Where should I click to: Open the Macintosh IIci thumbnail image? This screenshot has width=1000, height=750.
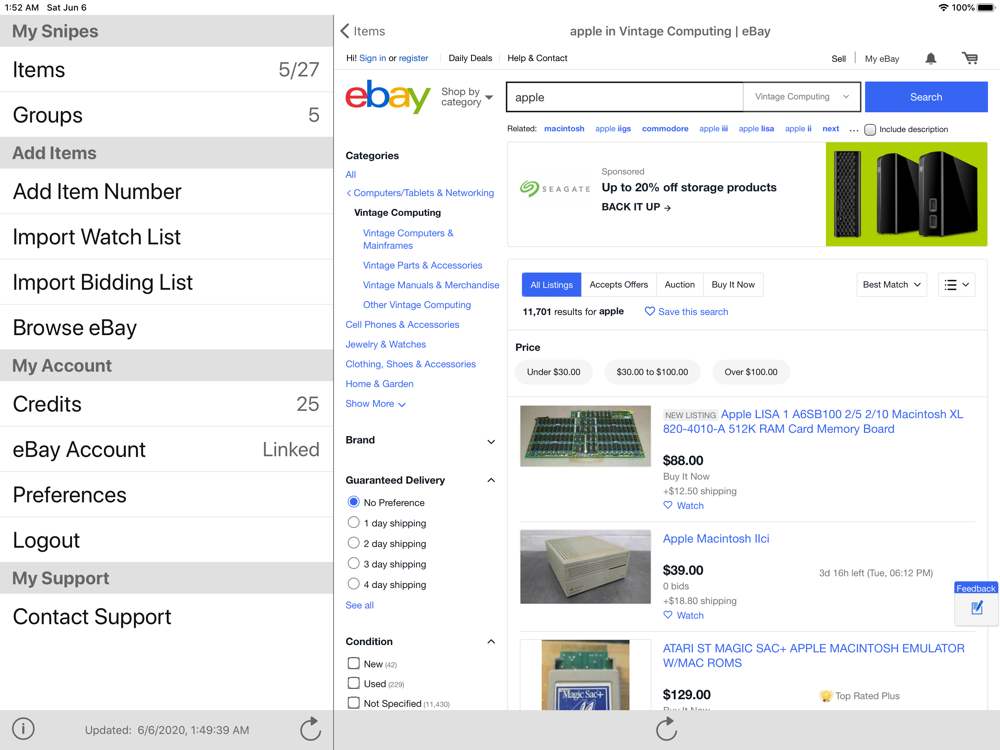[585, 567]
